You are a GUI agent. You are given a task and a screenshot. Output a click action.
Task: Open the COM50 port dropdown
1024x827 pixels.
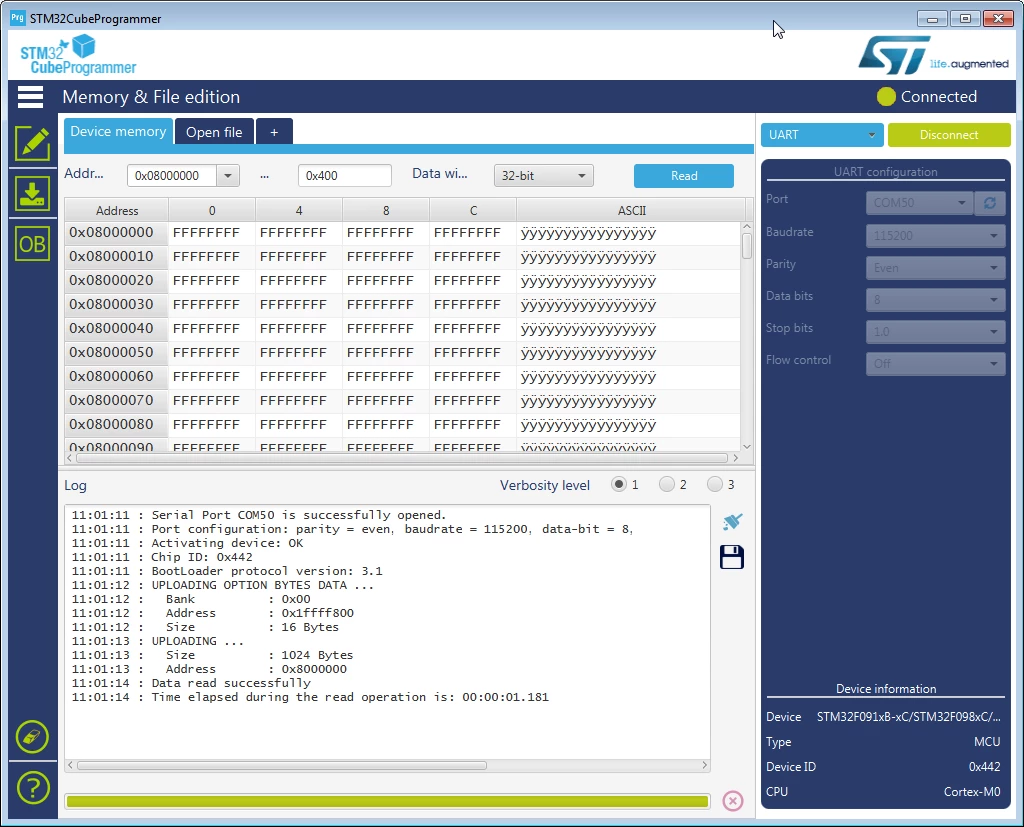click(x=920, y=203)
